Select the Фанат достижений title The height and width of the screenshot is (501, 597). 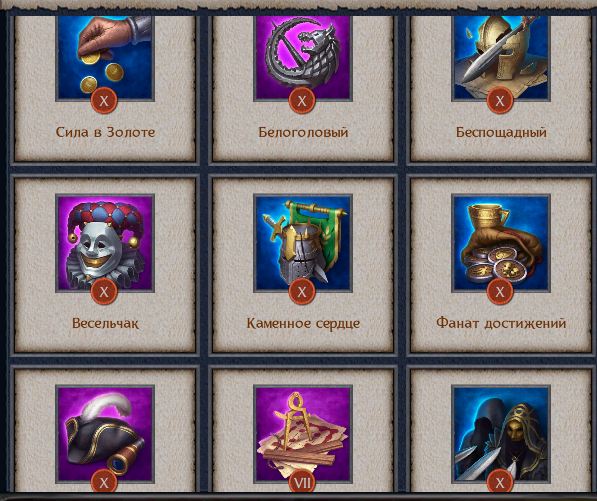(501, 323)
